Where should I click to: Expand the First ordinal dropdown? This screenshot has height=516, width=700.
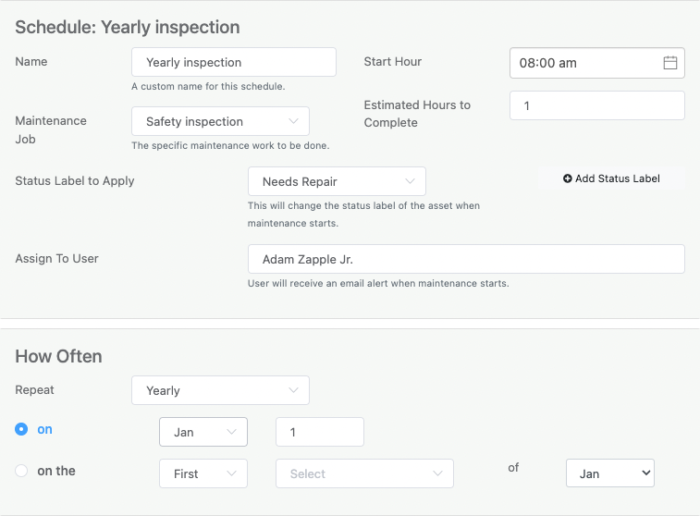pyautogui.click(x=203, y=474)
